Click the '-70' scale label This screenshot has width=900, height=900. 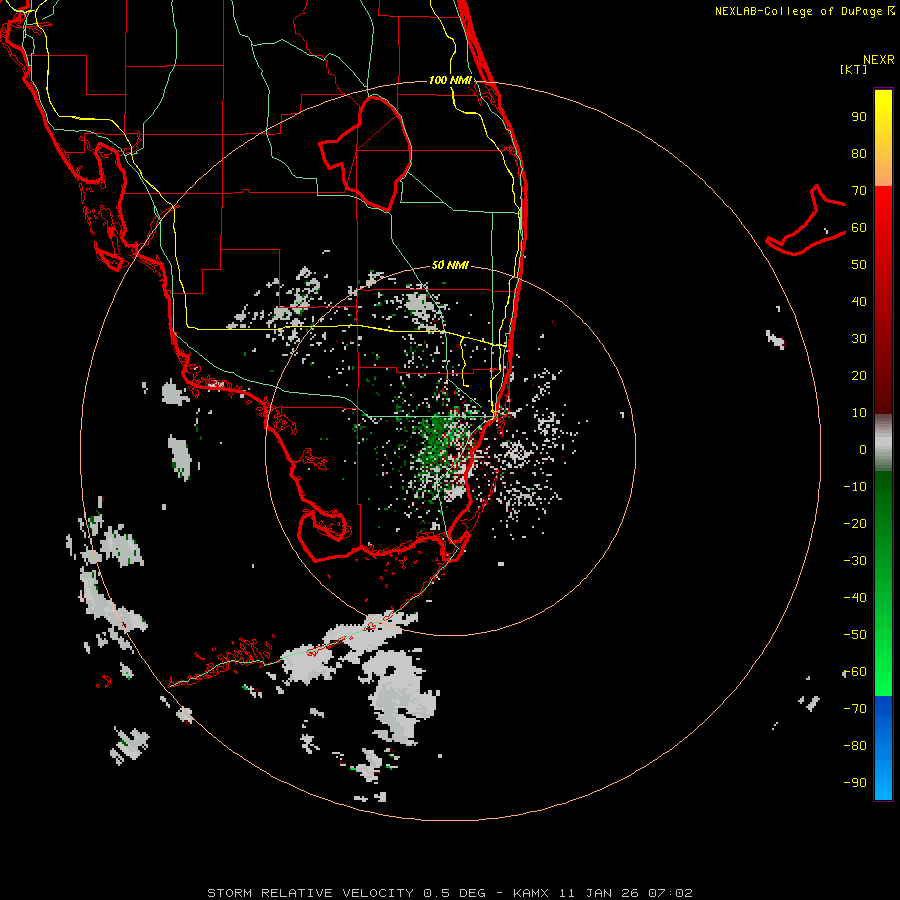coord(855,709)
